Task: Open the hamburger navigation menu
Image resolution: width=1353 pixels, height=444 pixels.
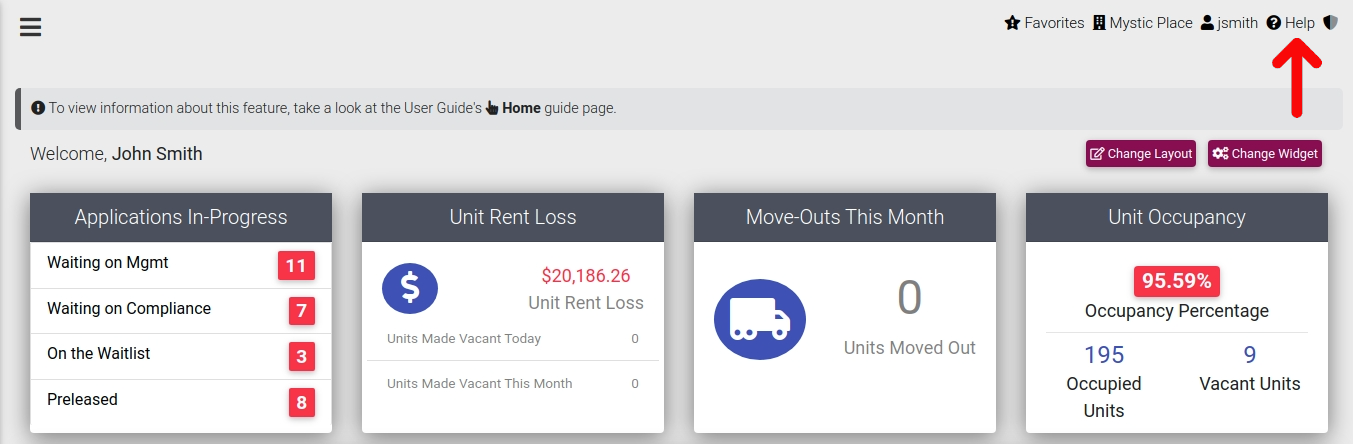Action: tap(30, 27)
